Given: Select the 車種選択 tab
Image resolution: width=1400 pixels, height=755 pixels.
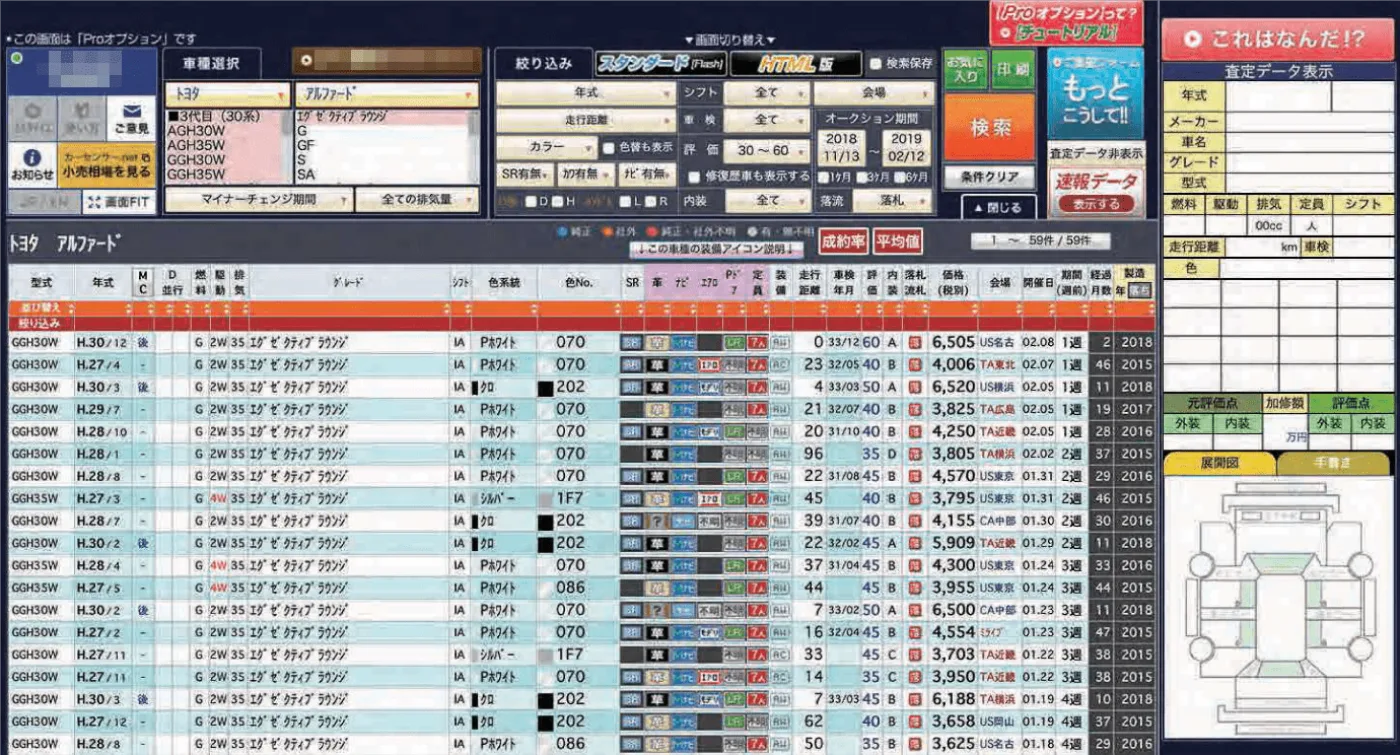Looking at the screenshot, I should click(211, 64).
